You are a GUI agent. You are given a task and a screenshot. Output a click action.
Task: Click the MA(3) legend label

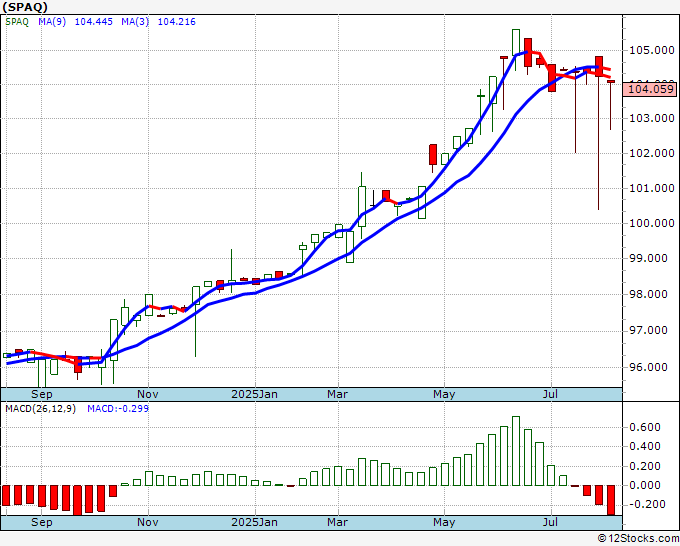135,22
